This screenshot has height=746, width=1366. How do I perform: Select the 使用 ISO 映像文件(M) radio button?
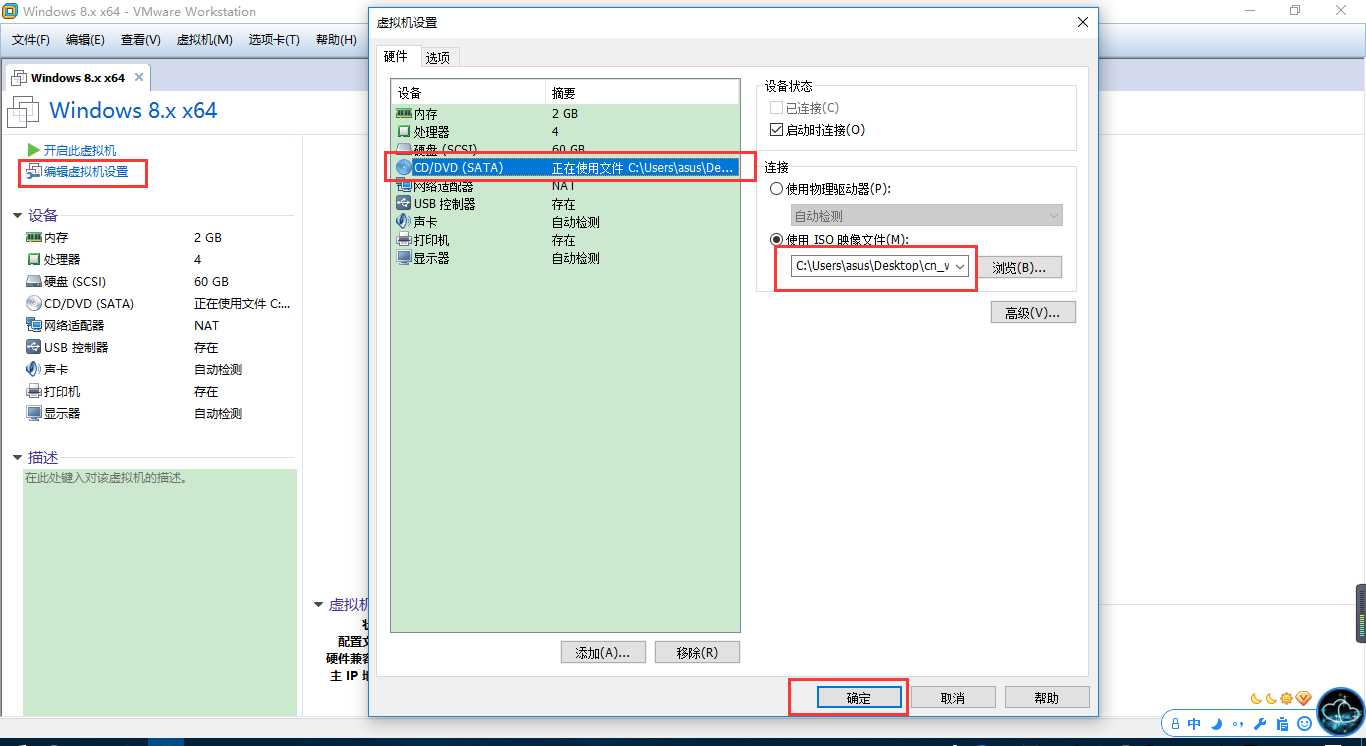click(777, 239)
